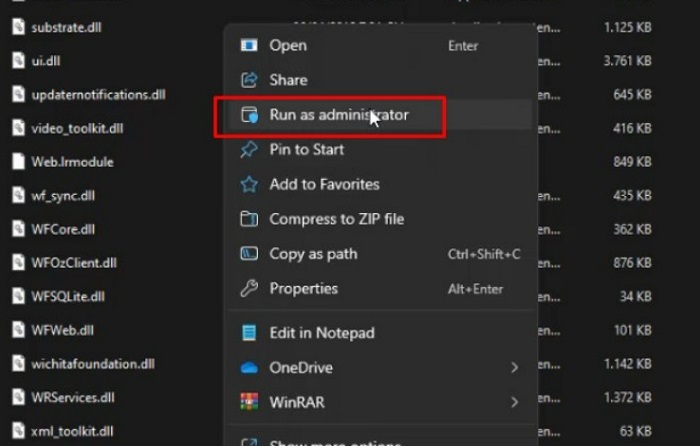Click the Properties wrench icon
This screenshot has height=446, width=700.
250,289
